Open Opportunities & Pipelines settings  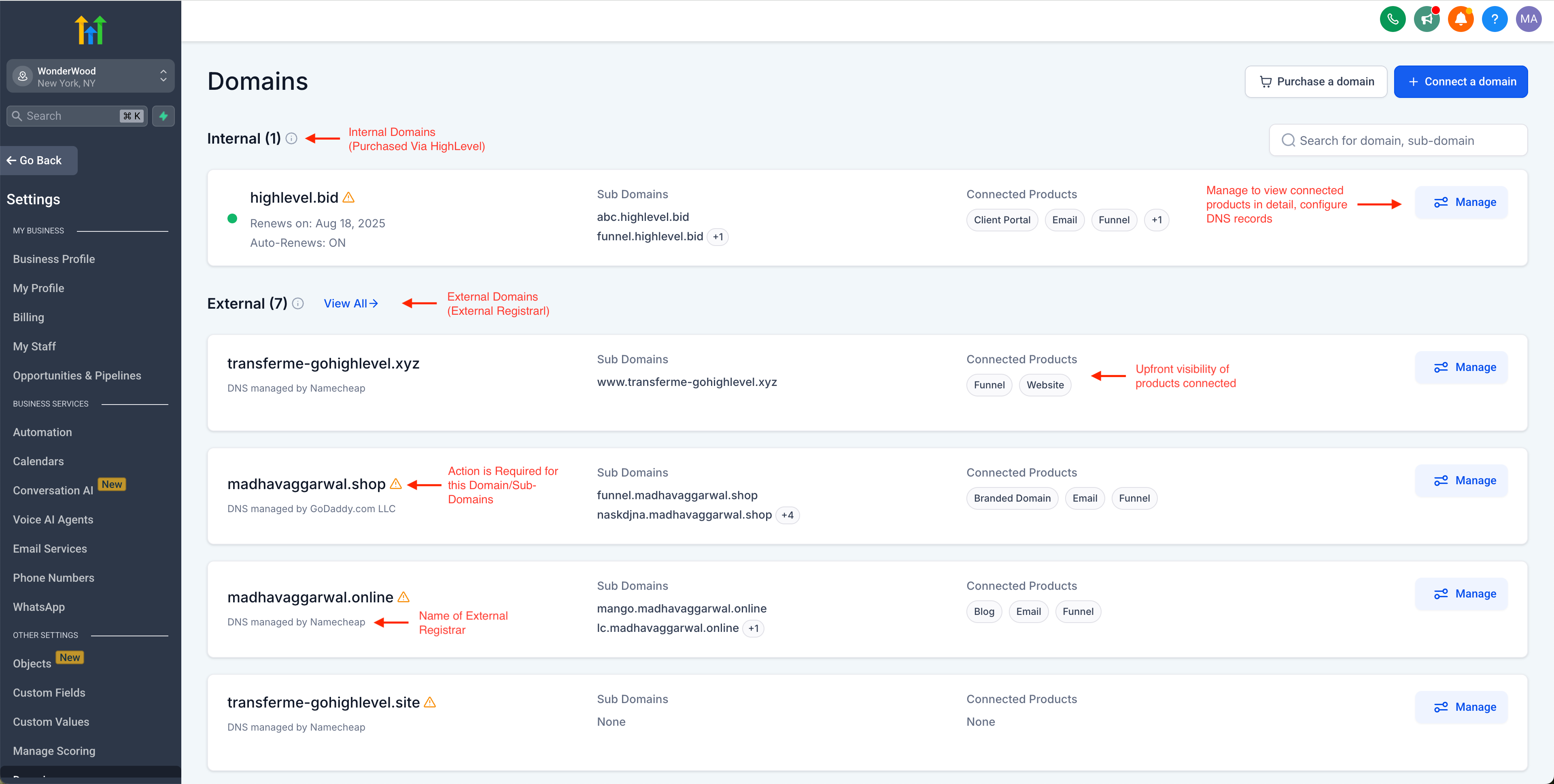coord(77,376)
